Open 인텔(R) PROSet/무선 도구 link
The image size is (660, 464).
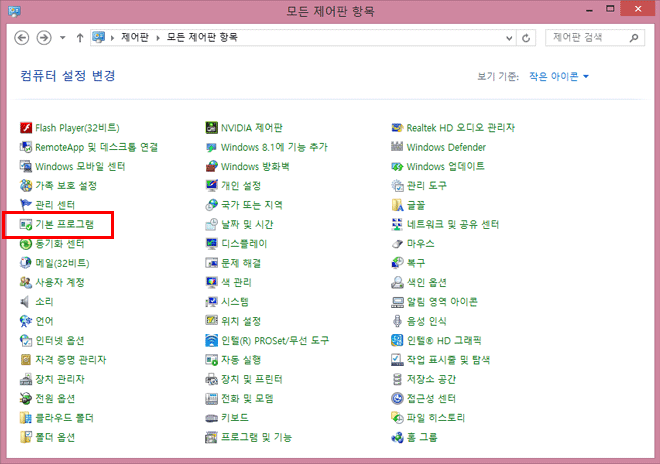(275, 341)
